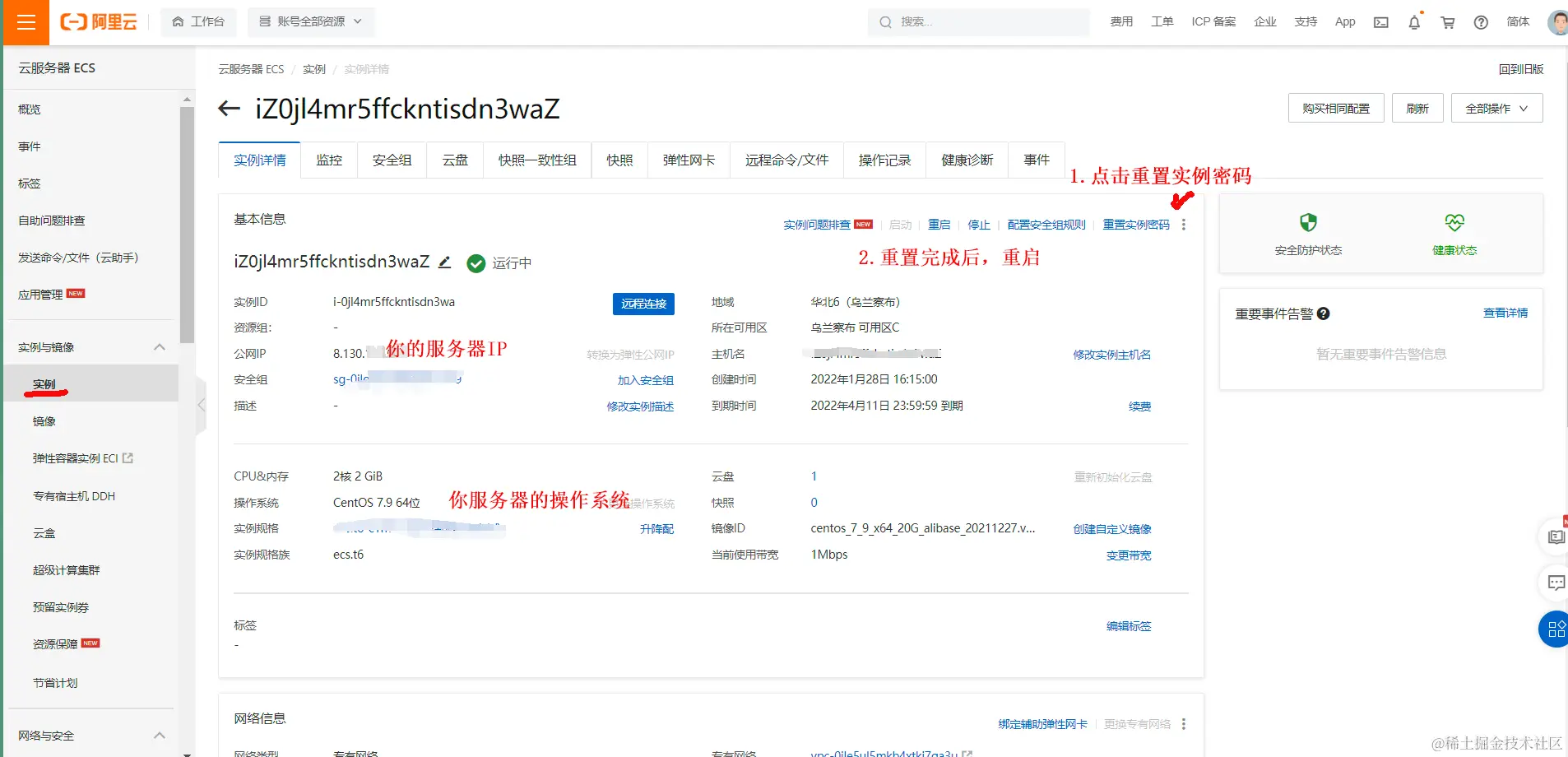Open the 健康诊断 tab

(967, 160)
